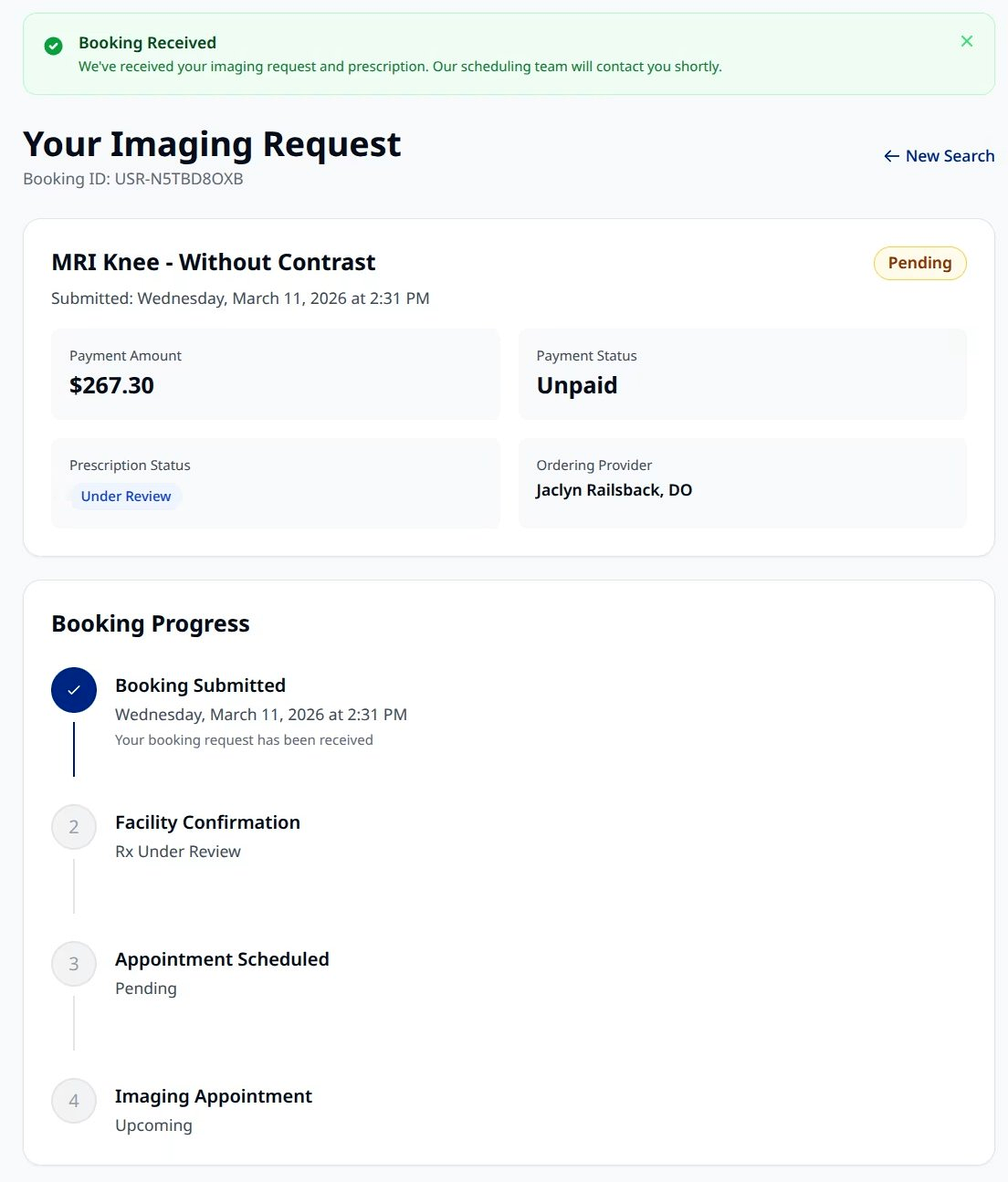
Task: Select the completed Booking Submitted check circle
Action: click(73, 690)
